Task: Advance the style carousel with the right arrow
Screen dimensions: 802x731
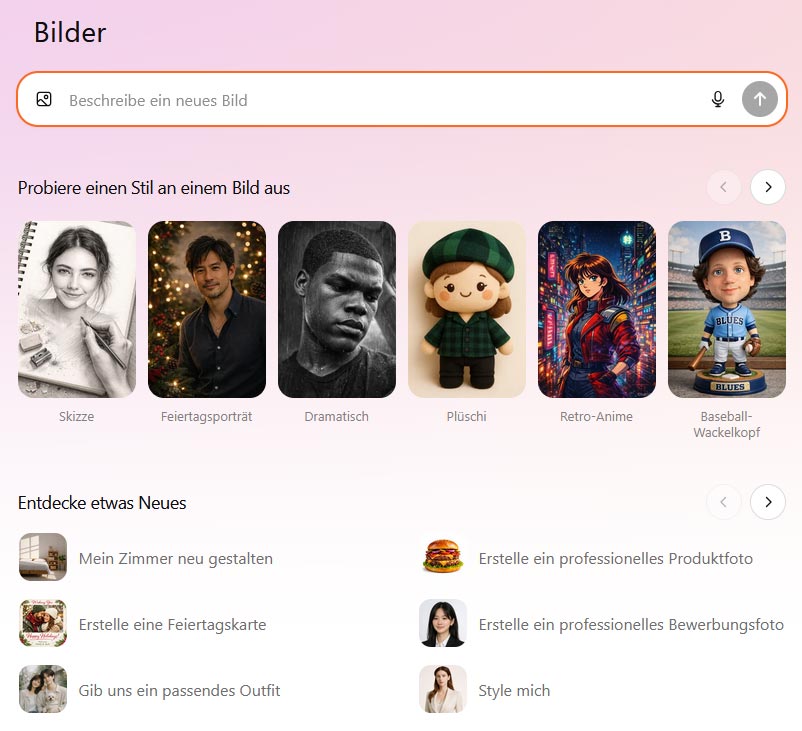Action: [x=768, y=187]
